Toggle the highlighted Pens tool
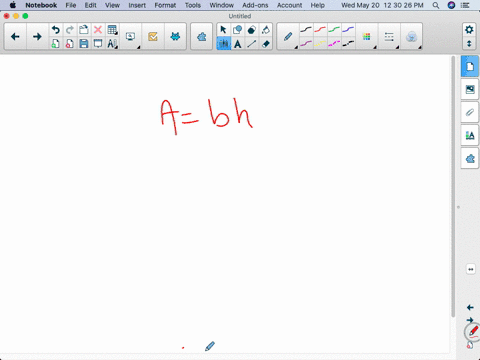480x360 pixels. pos(224,44)
